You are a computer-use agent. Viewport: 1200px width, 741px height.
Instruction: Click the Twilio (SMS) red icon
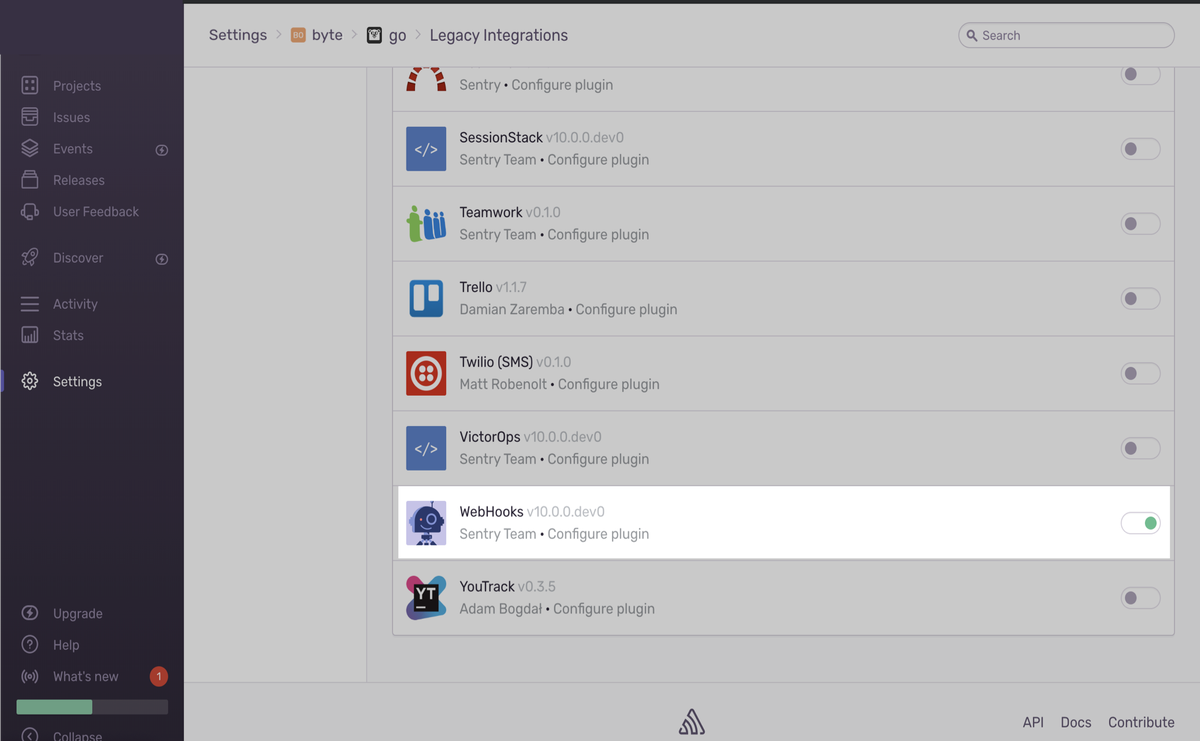tap(426, 374)
